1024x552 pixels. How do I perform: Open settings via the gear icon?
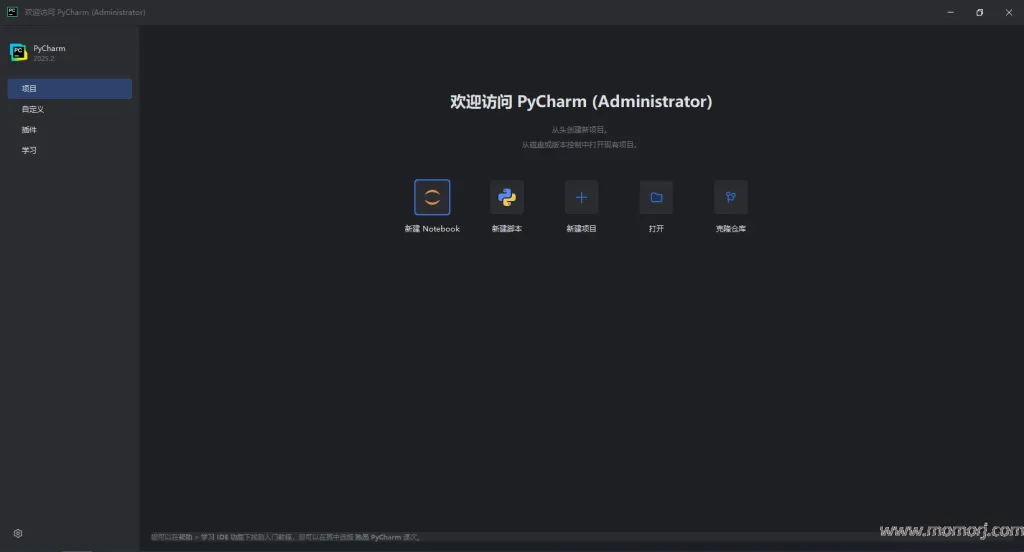tap(18, 534)
